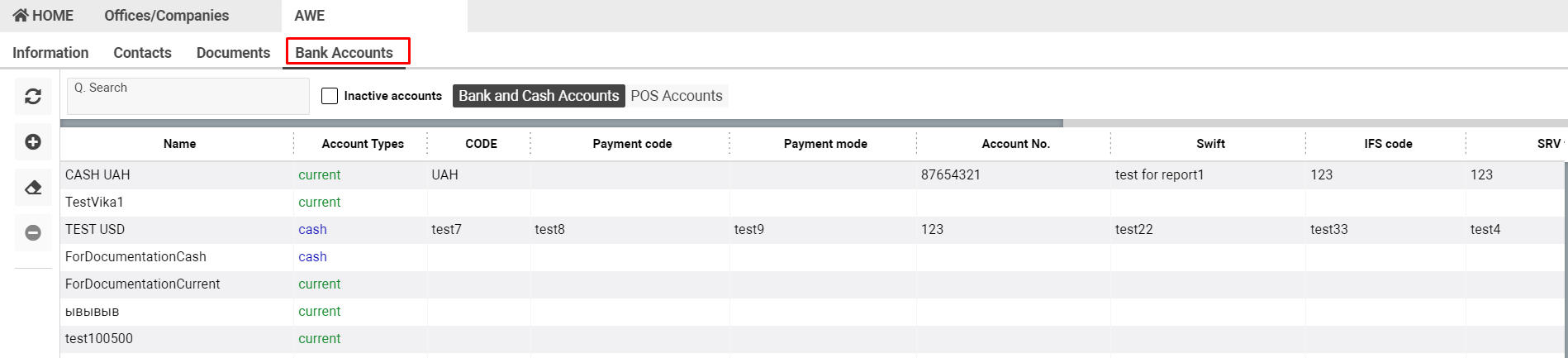Toggle the Inactive accounts checkbox
The width and height of the screenshot is (1568, 358).
point(330,96)
